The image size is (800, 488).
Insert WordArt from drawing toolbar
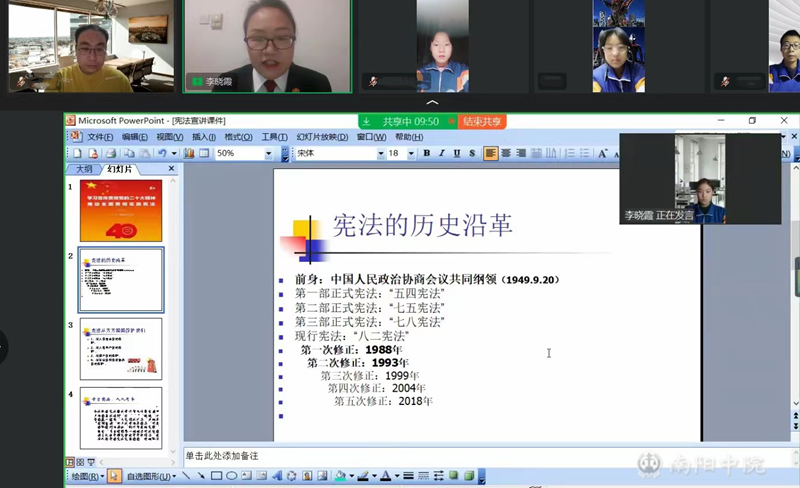pos(277,476)
